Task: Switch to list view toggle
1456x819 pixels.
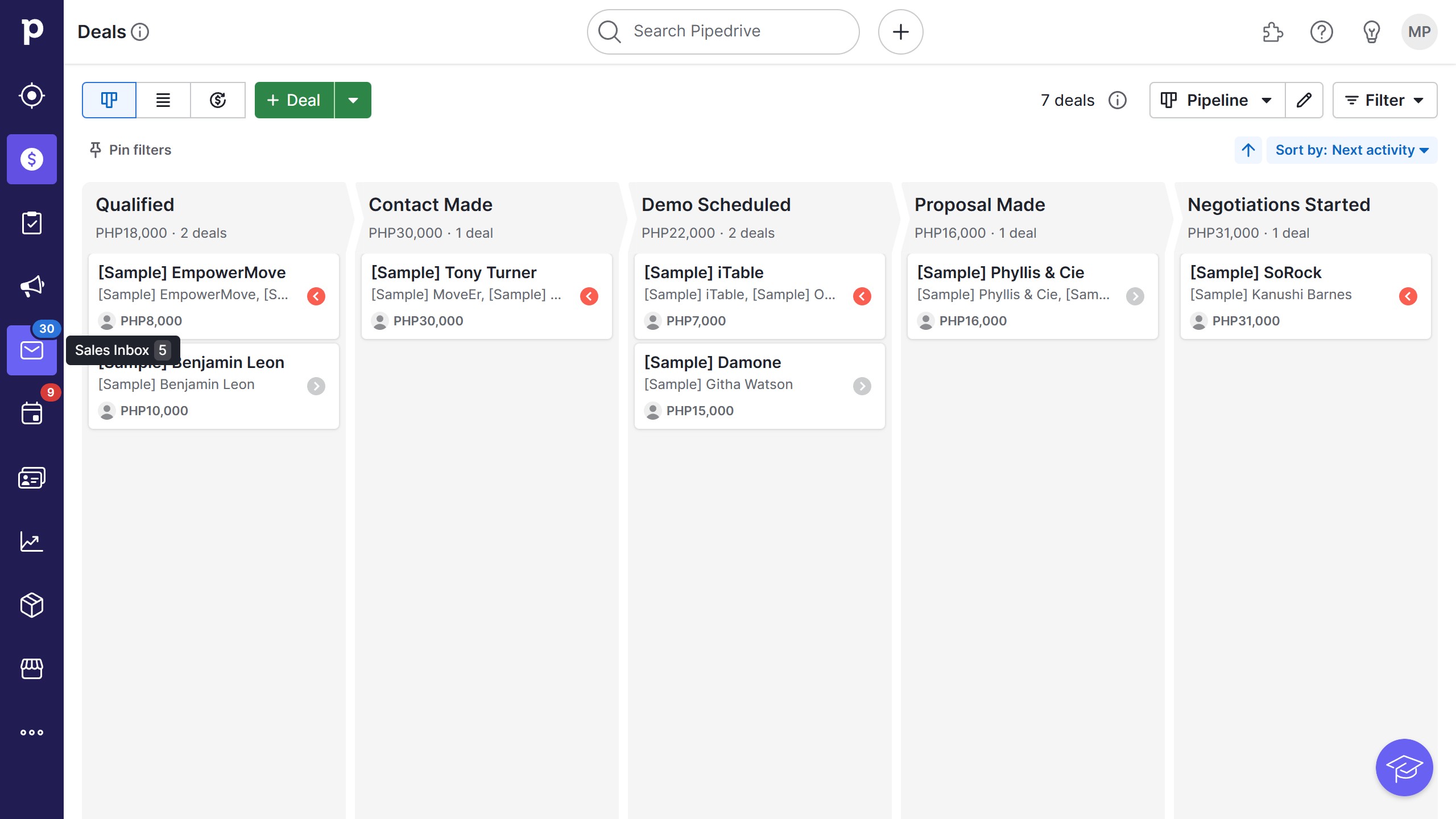Action: coord(163,100)
